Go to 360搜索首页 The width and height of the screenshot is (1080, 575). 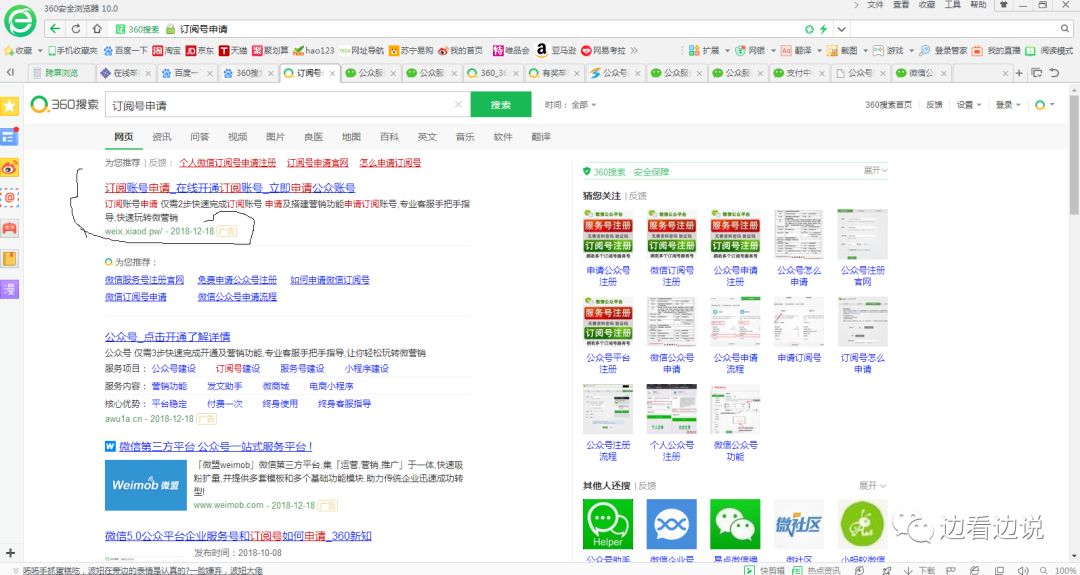(x=889, y=105)
